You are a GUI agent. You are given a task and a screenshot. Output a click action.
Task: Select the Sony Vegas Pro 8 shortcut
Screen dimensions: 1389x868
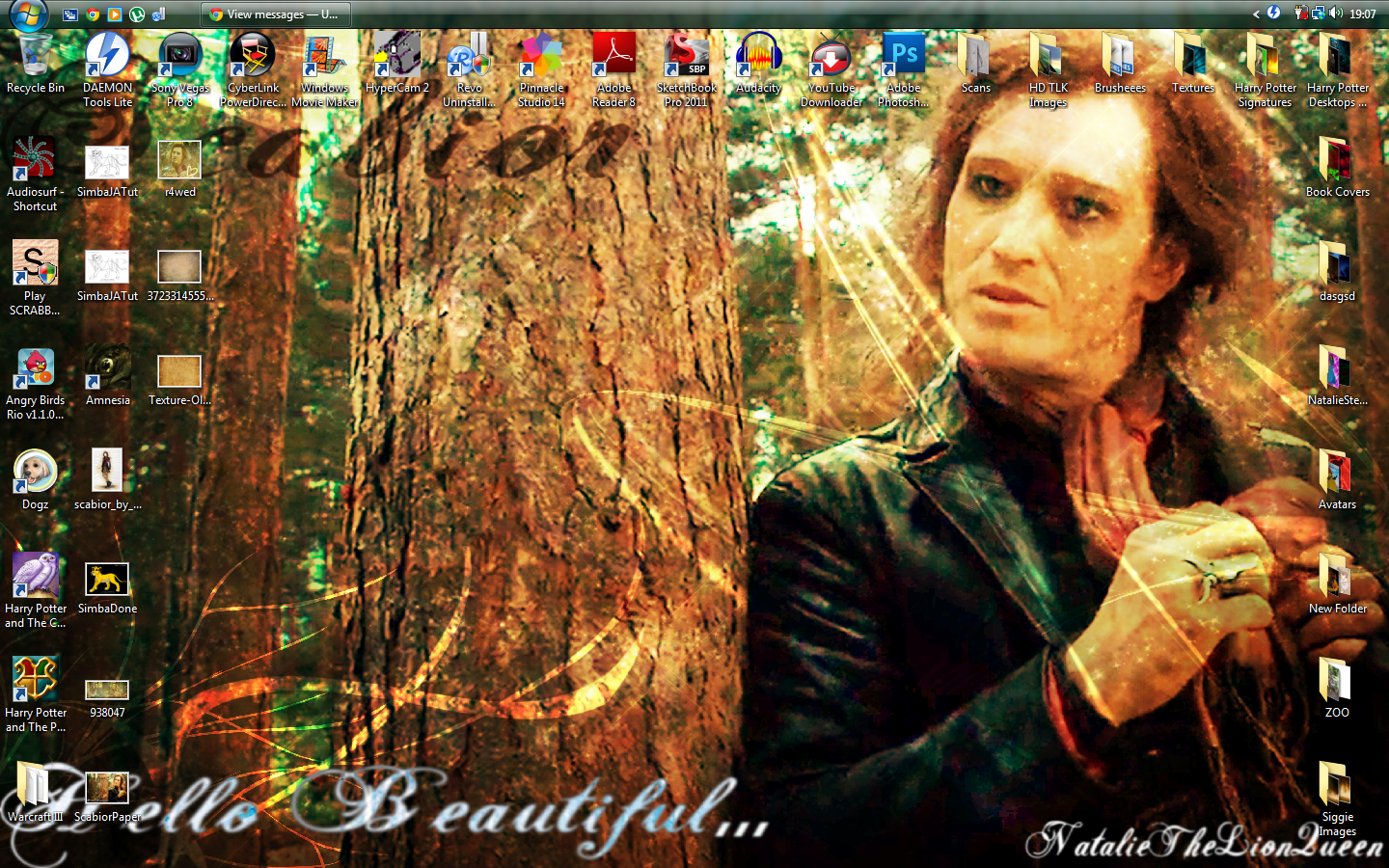[x=180, y=58]
